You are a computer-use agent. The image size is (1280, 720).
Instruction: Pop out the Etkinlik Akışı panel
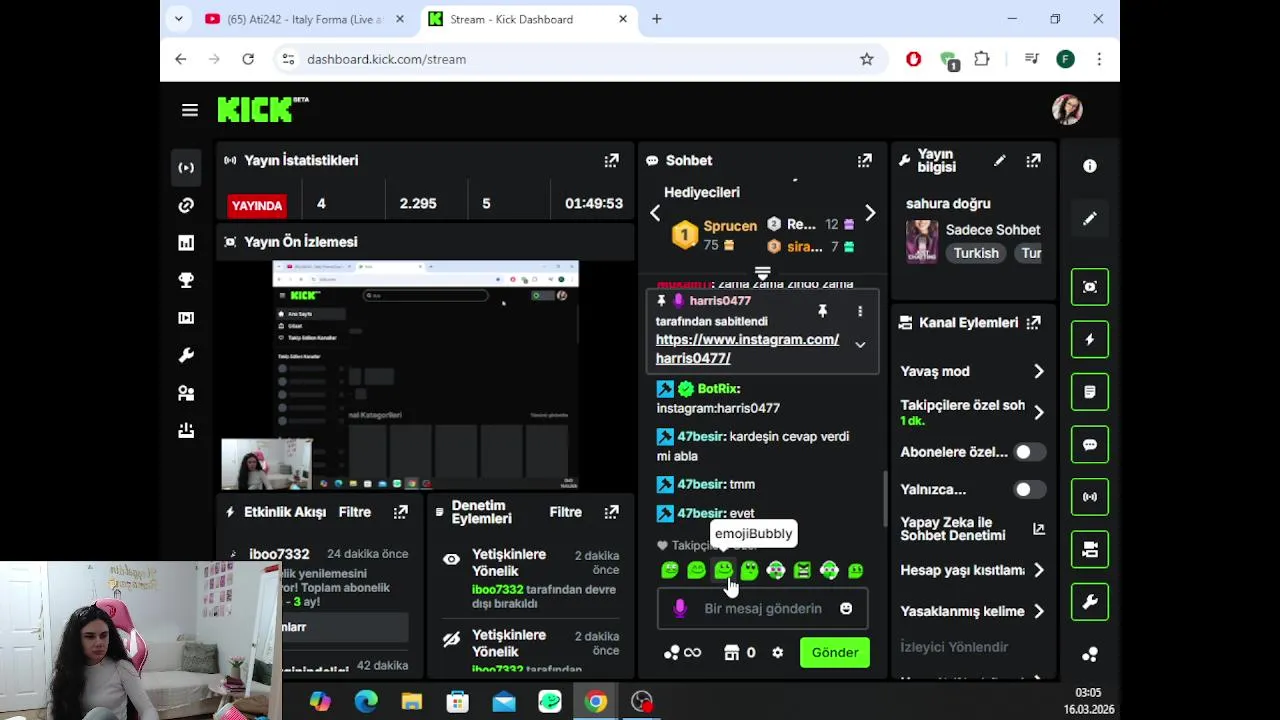click(400, 512)
